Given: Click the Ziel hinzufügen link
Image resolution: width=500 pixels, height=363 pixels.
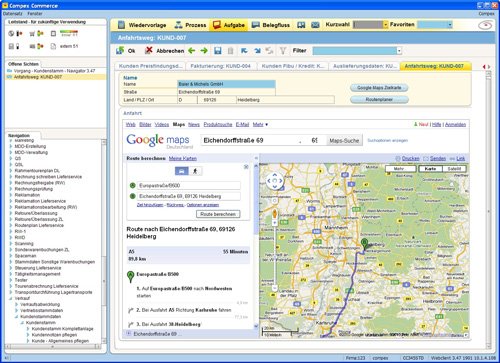Looking at the screenshot, I should point(150,205).
